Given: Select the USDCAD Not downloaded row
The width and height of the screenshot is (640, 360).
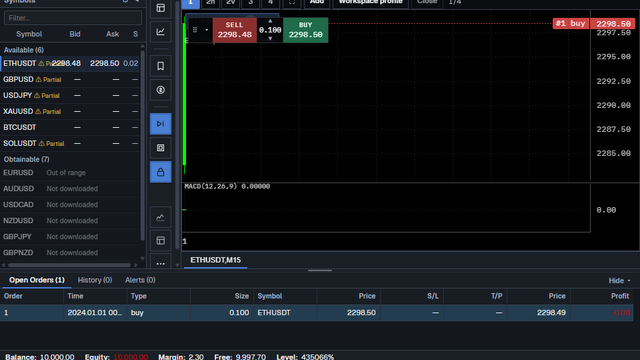Looking at the screenshot, I should coord(70,204).
